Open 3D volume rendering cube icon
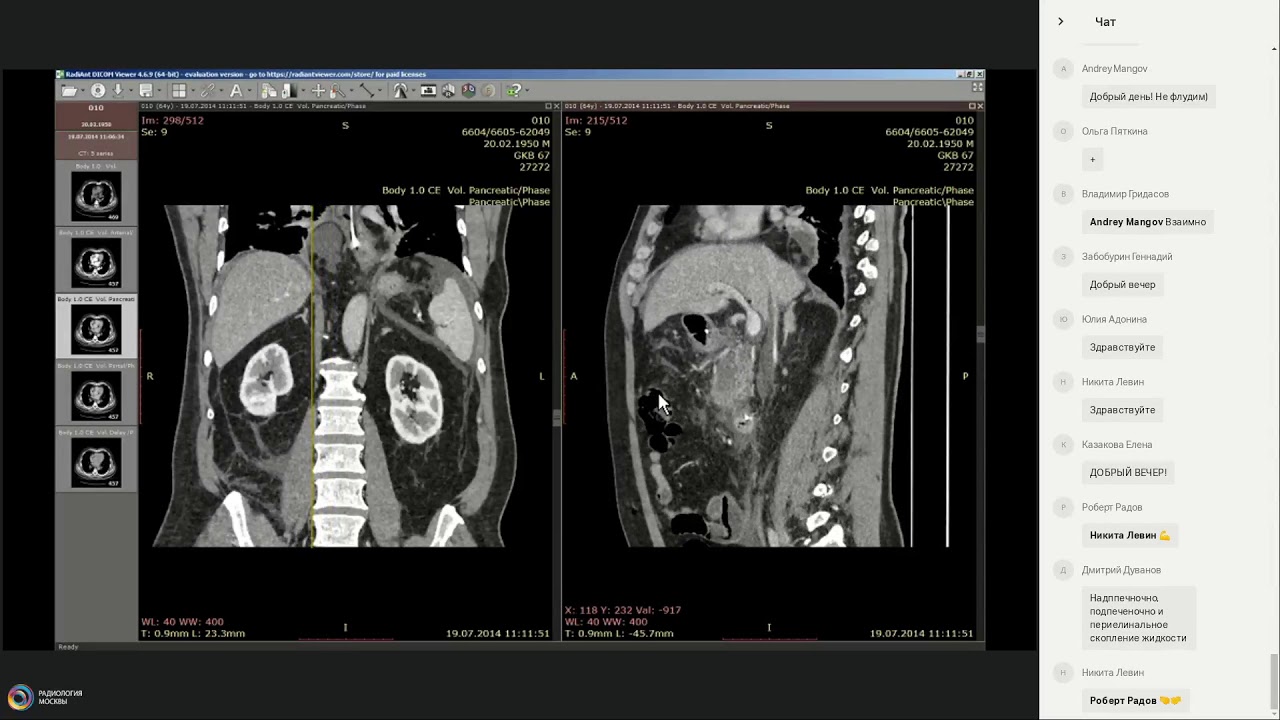This screenshot has width=1280, height=720. click(x=468, y=90)
